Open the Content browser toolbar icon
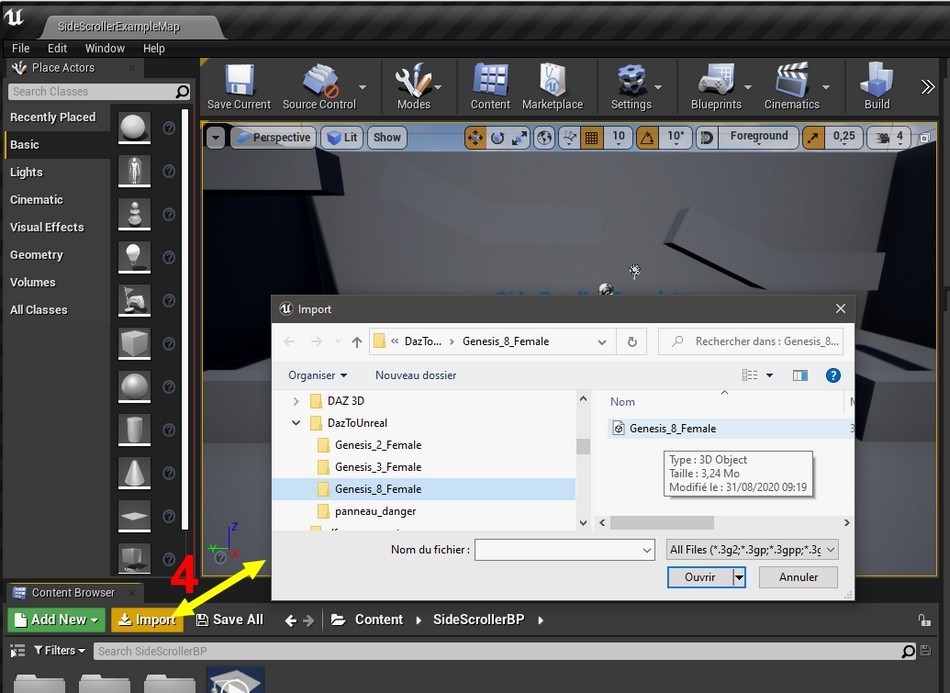Screen dimensions: 950x693 pyautogui.click(x=490, y=81)
